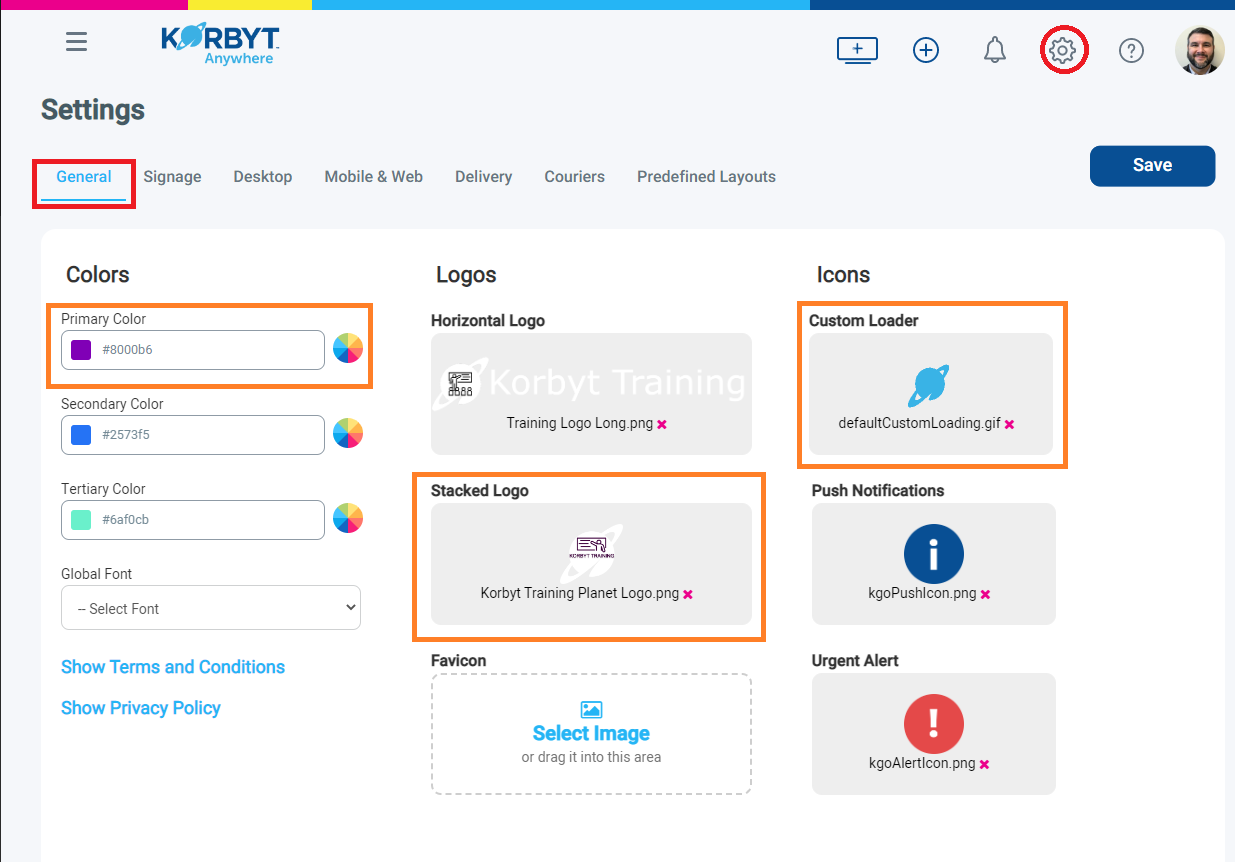Delete the defaultCustomLoading.gif loader
The image size is (1235, 862).
(1009, 424)
